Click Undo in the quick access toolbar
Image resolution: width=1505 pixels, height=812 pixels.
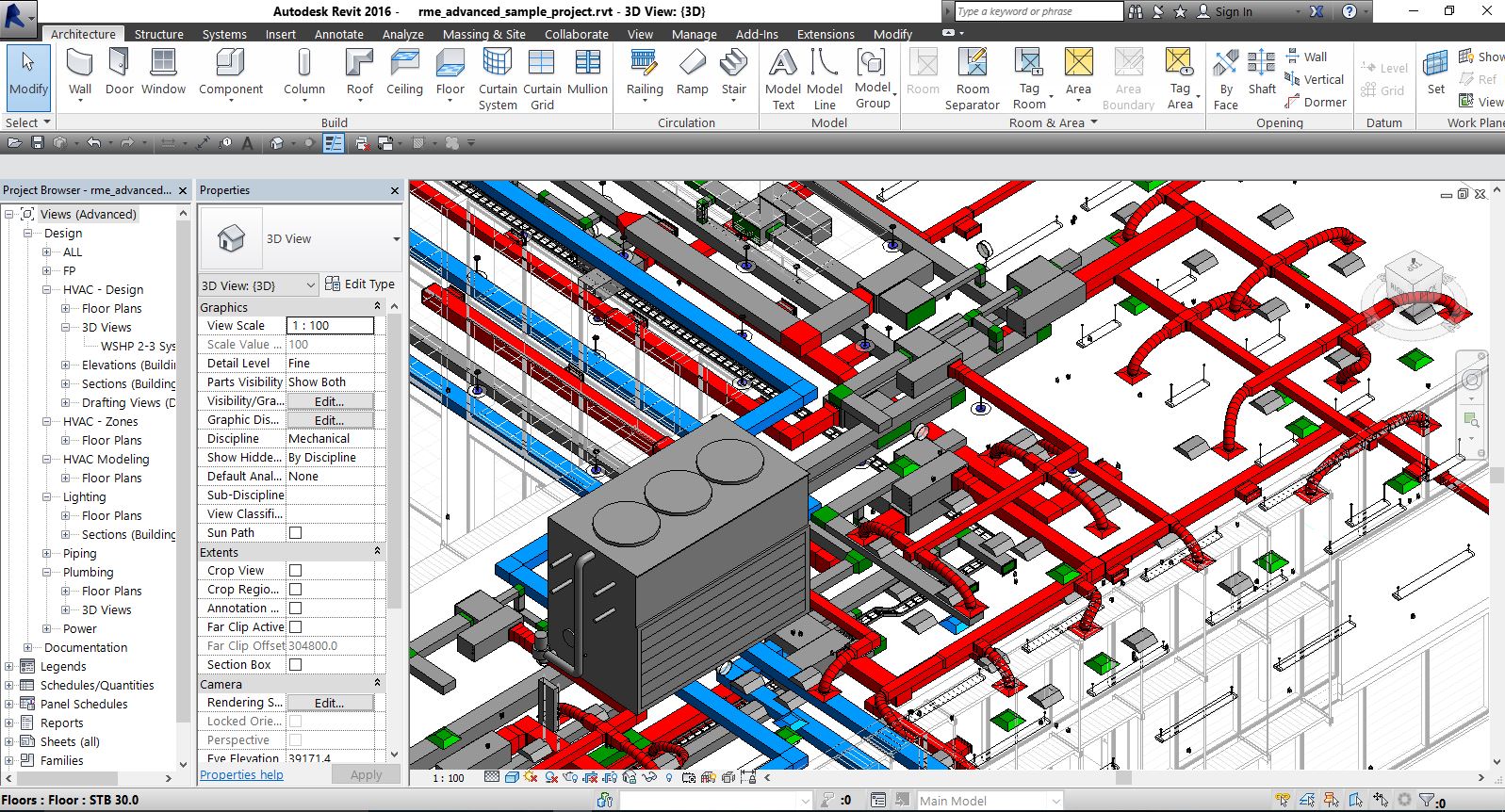pyautogui.click(x=93, y=142)
